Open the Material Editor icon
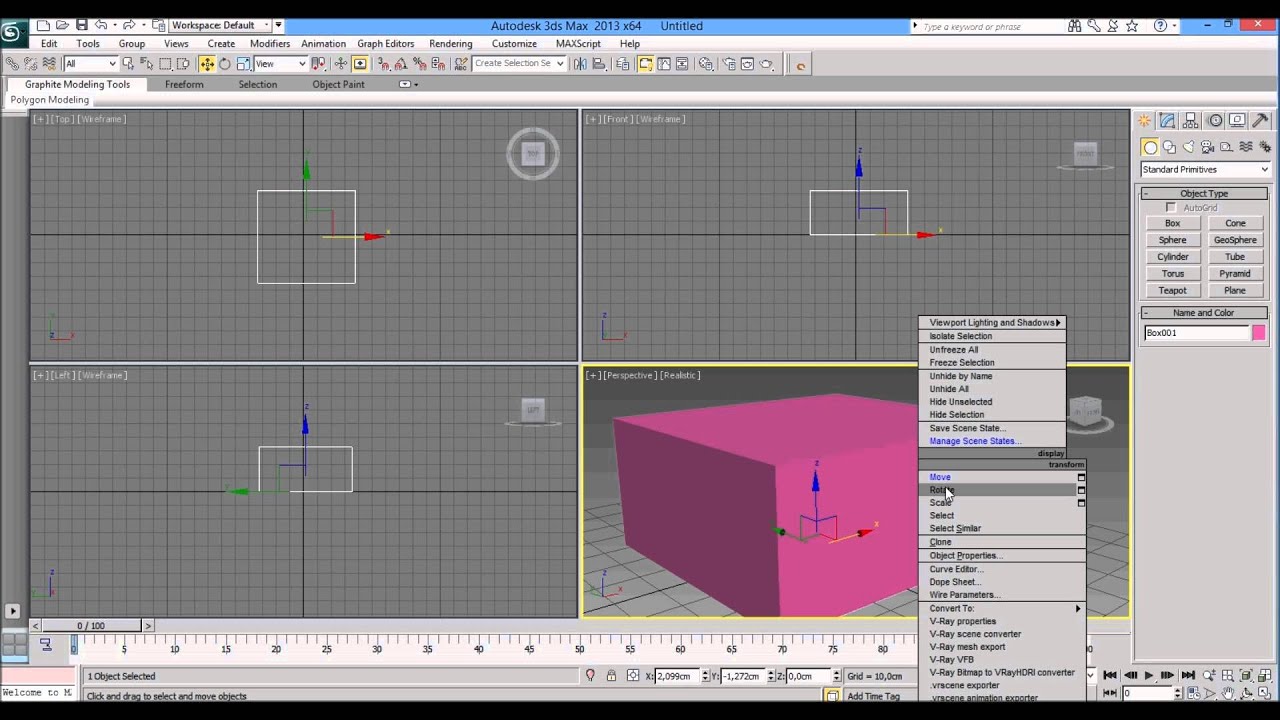Screen dimensions: 1280x720 pos(706,64)
